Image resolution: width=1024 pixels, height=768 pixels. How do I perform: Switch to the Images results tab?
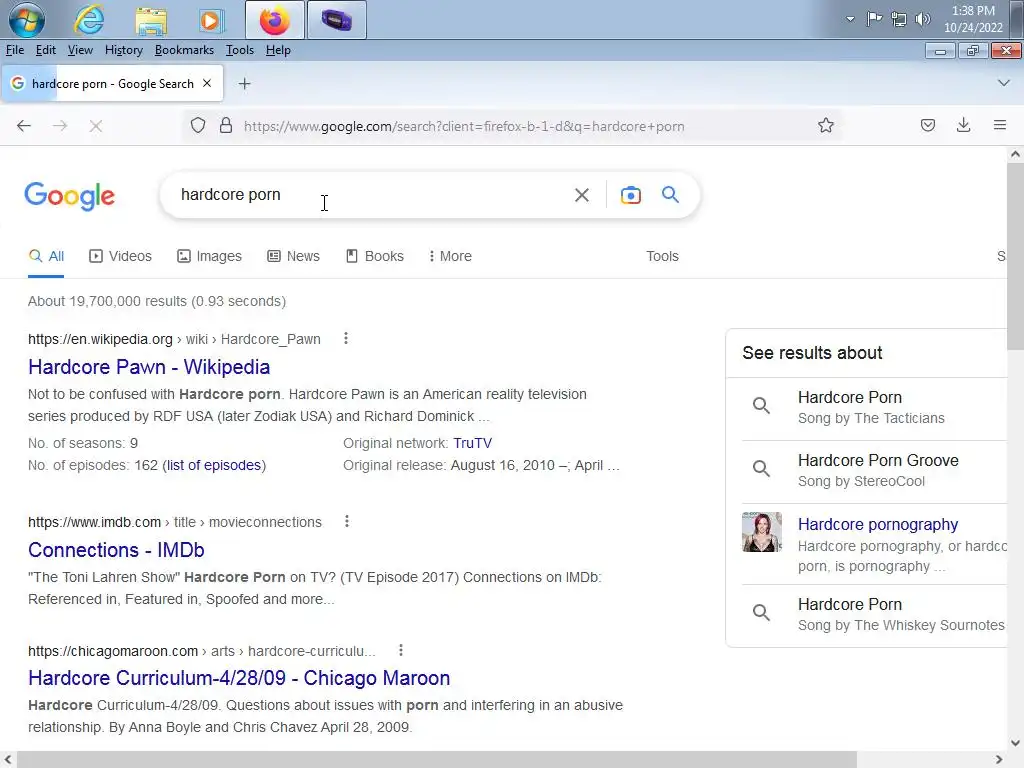pyautogui.click(x=209, y=256)
